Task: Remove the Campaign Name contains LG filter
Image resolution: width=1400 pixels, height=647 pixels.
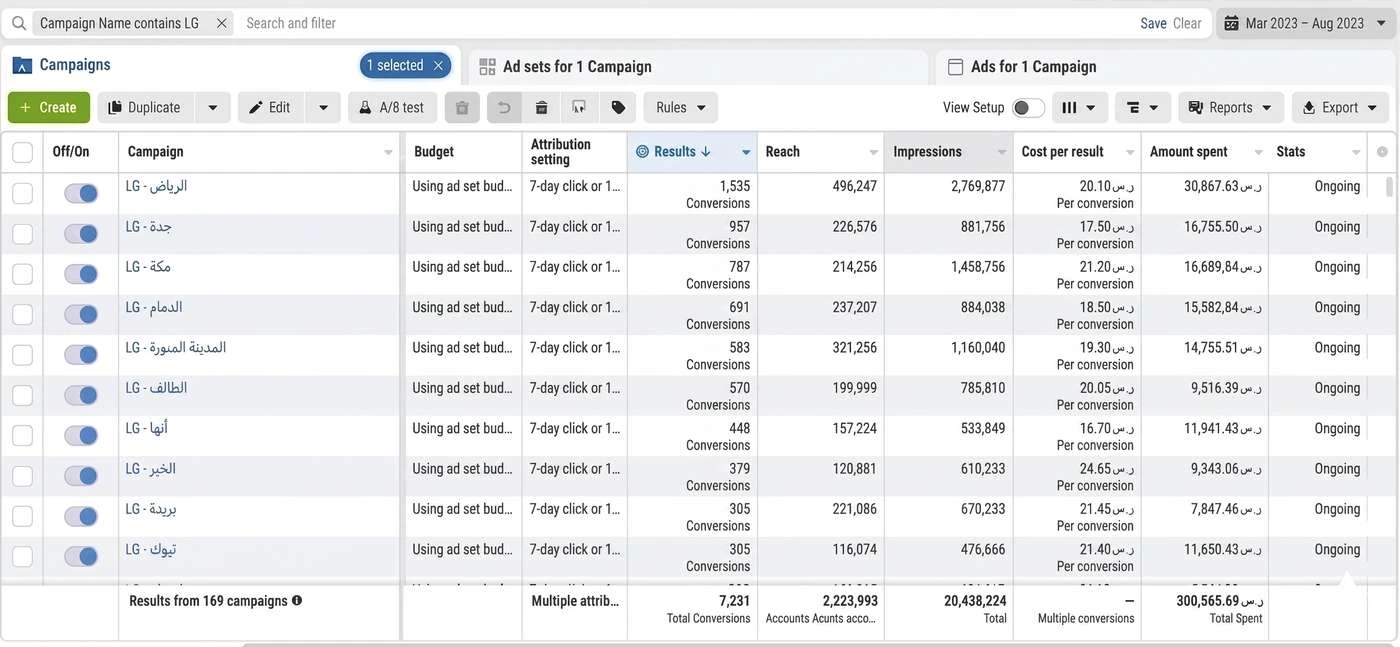Action: click(221, 23)
